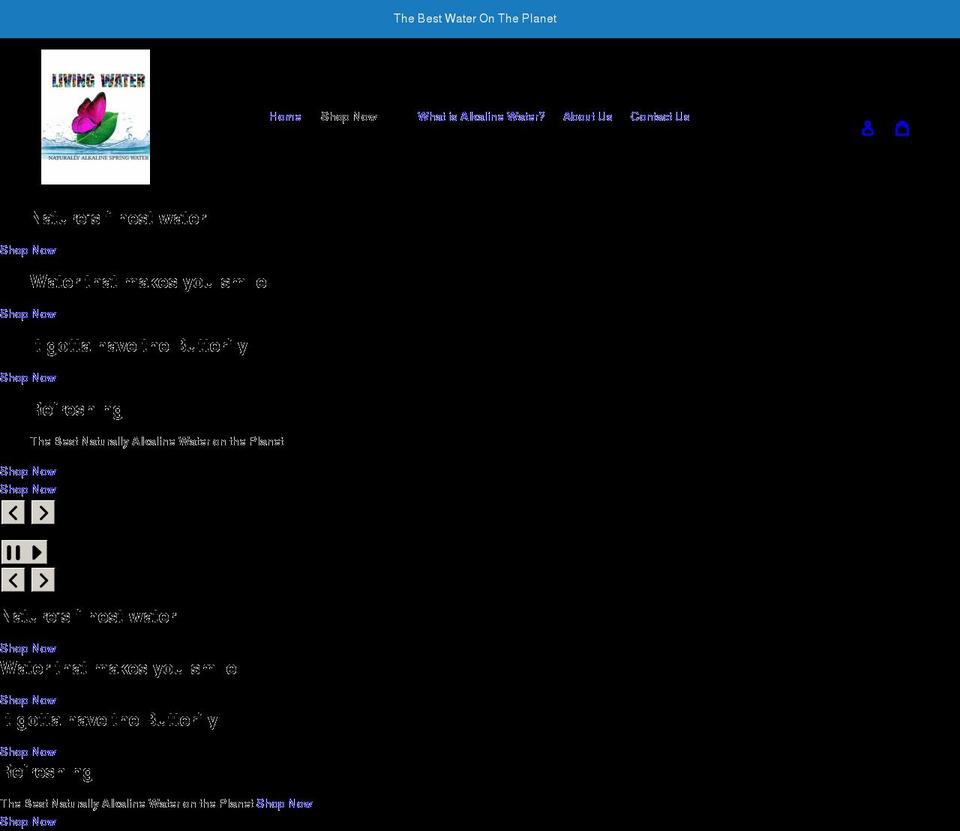Click Shop Now under Water that makes you smile
Screen dimensions: 960x831
(x=27, y=313)
